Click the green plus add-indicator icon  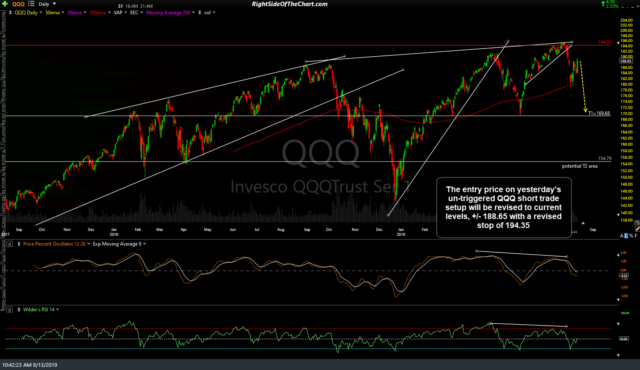[x=5, y=4]
